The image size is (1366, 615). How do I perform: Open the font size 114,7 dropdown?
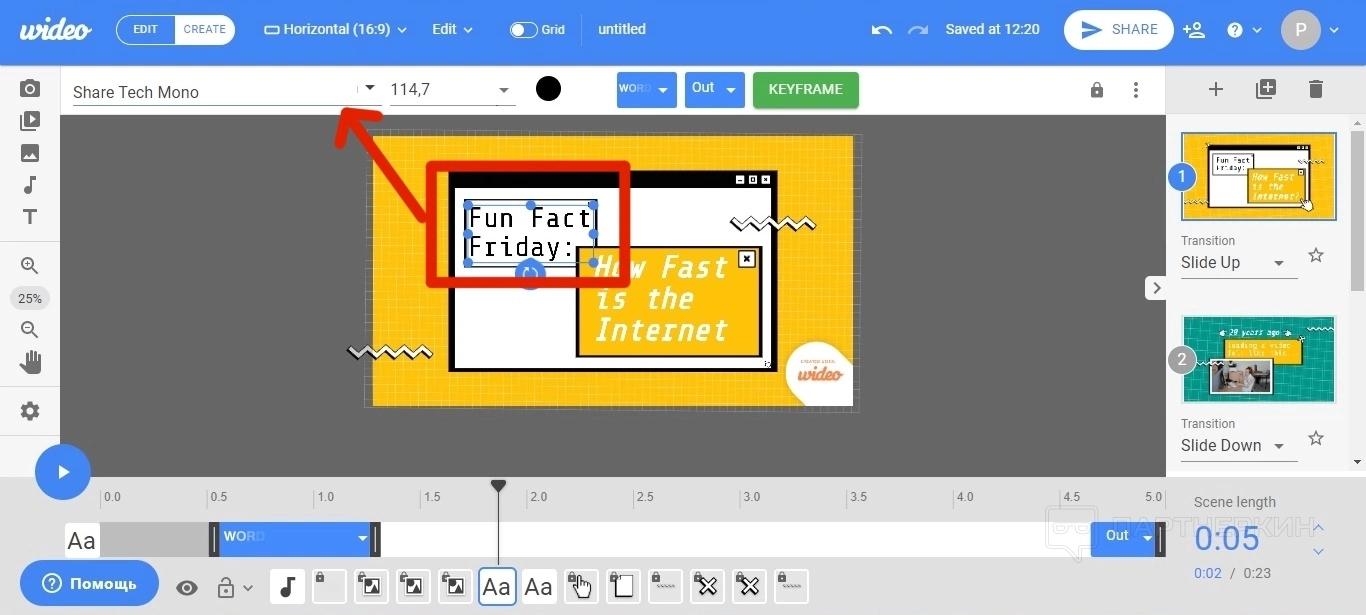pyautogui.click(x=452, y=90)
